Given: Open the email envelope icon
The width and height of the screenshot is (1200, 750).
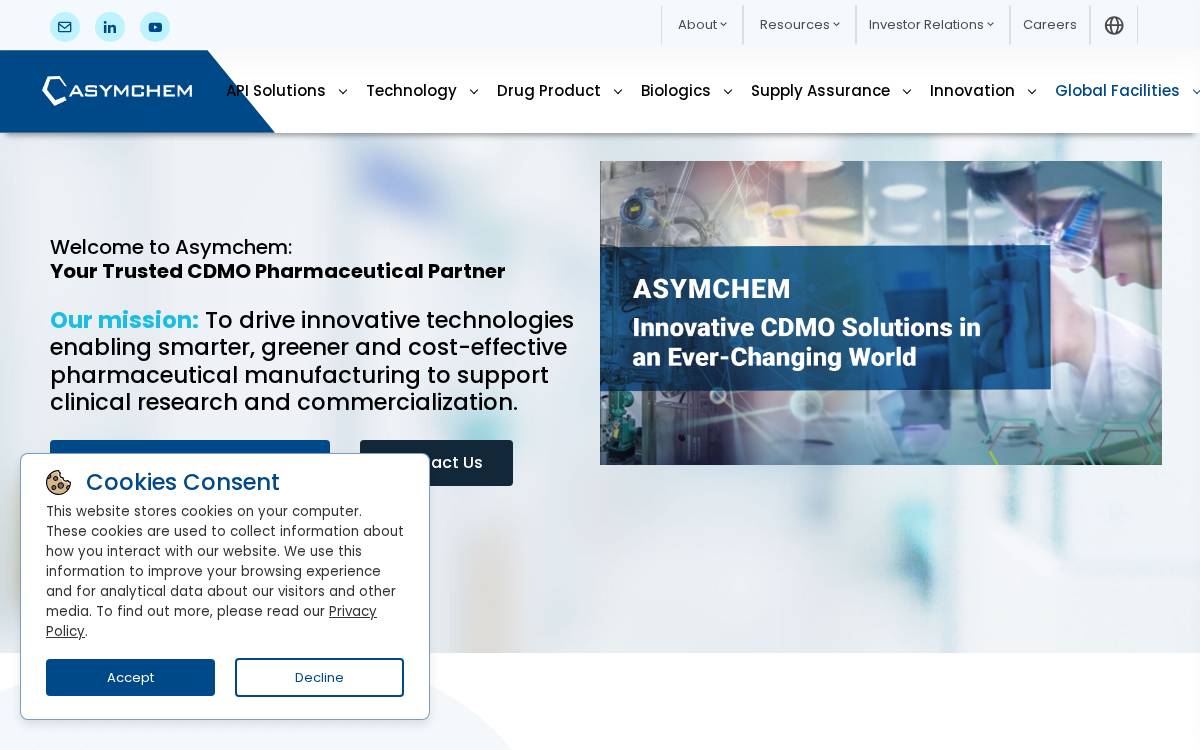Looking at the screenshot, I should [65, 27].
